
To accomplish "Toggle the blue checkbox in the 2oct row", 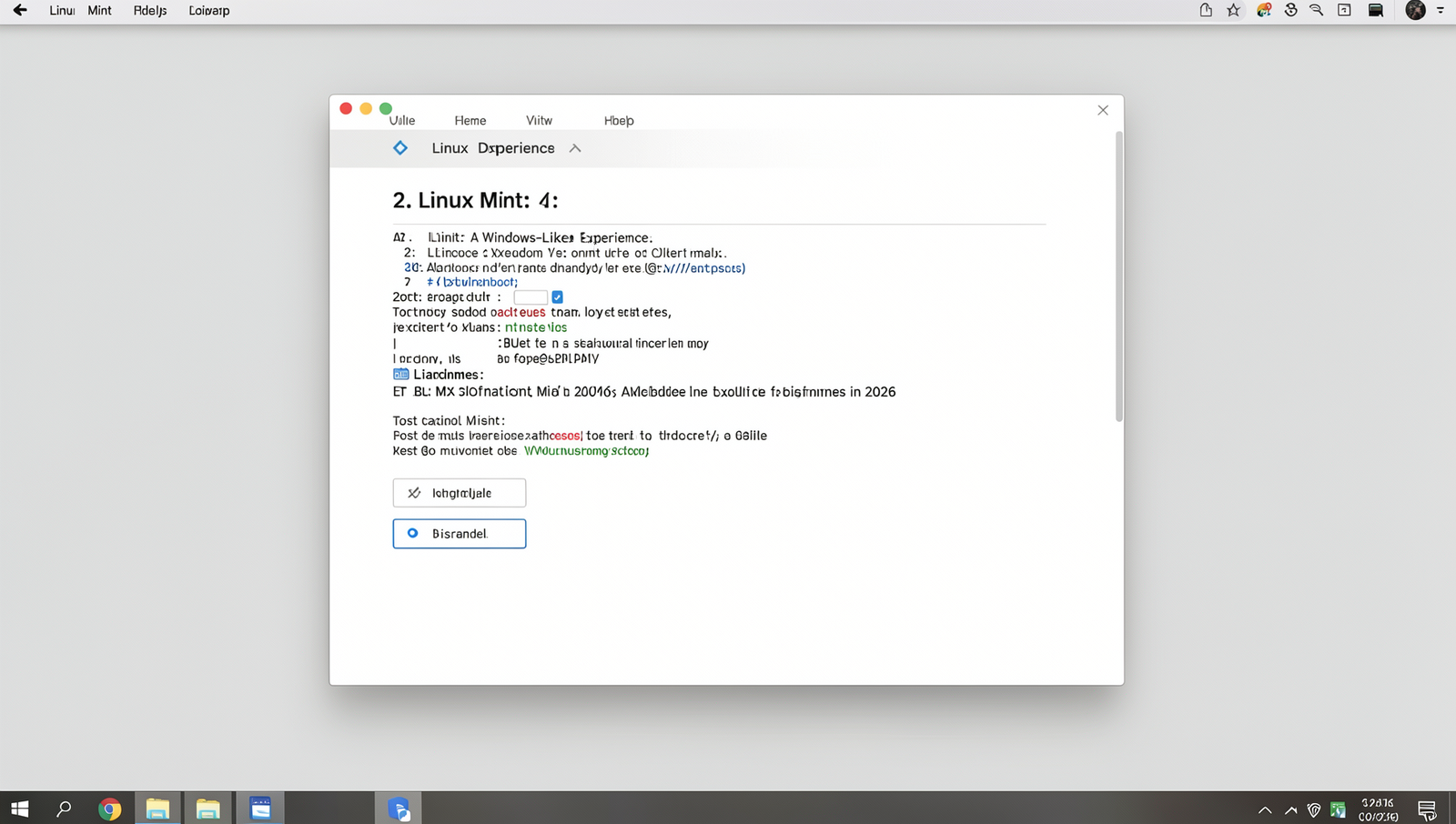I will [558, 297].
